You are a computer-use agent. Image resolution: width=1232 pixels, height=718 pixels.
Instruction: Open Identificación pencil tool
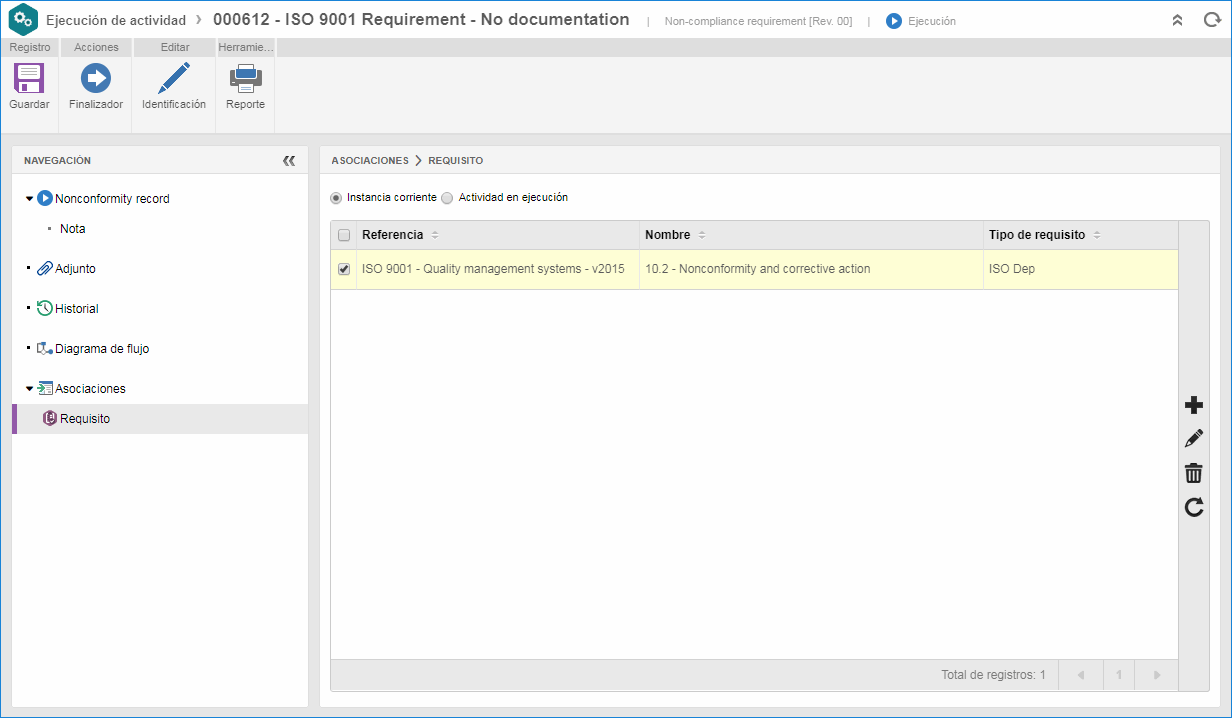point(174,78)
